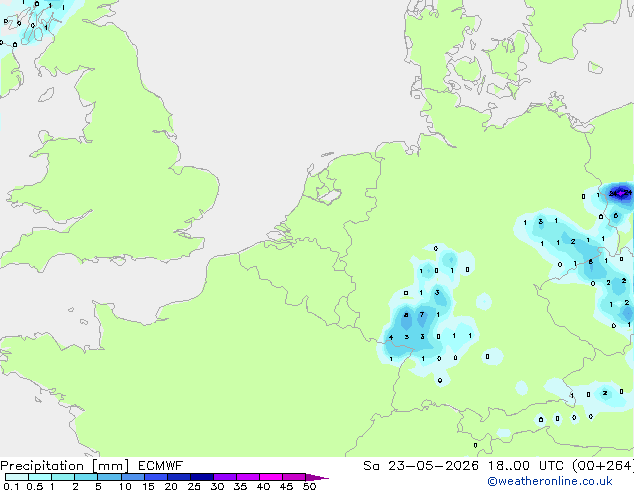
Task: Click the legend label '10'
Action: point(125,486)
